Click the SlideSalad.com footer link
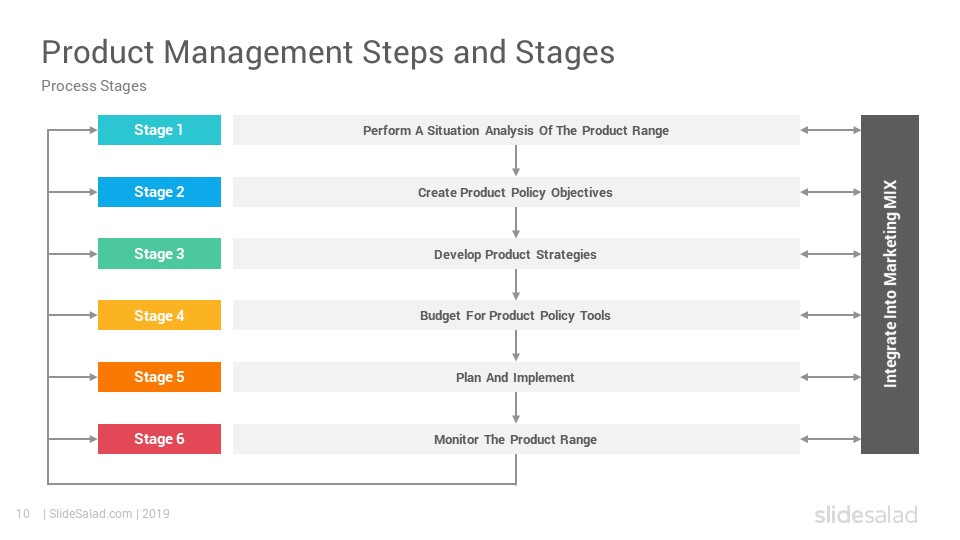This screenshot has width=960, height=540. coord(90,514)
